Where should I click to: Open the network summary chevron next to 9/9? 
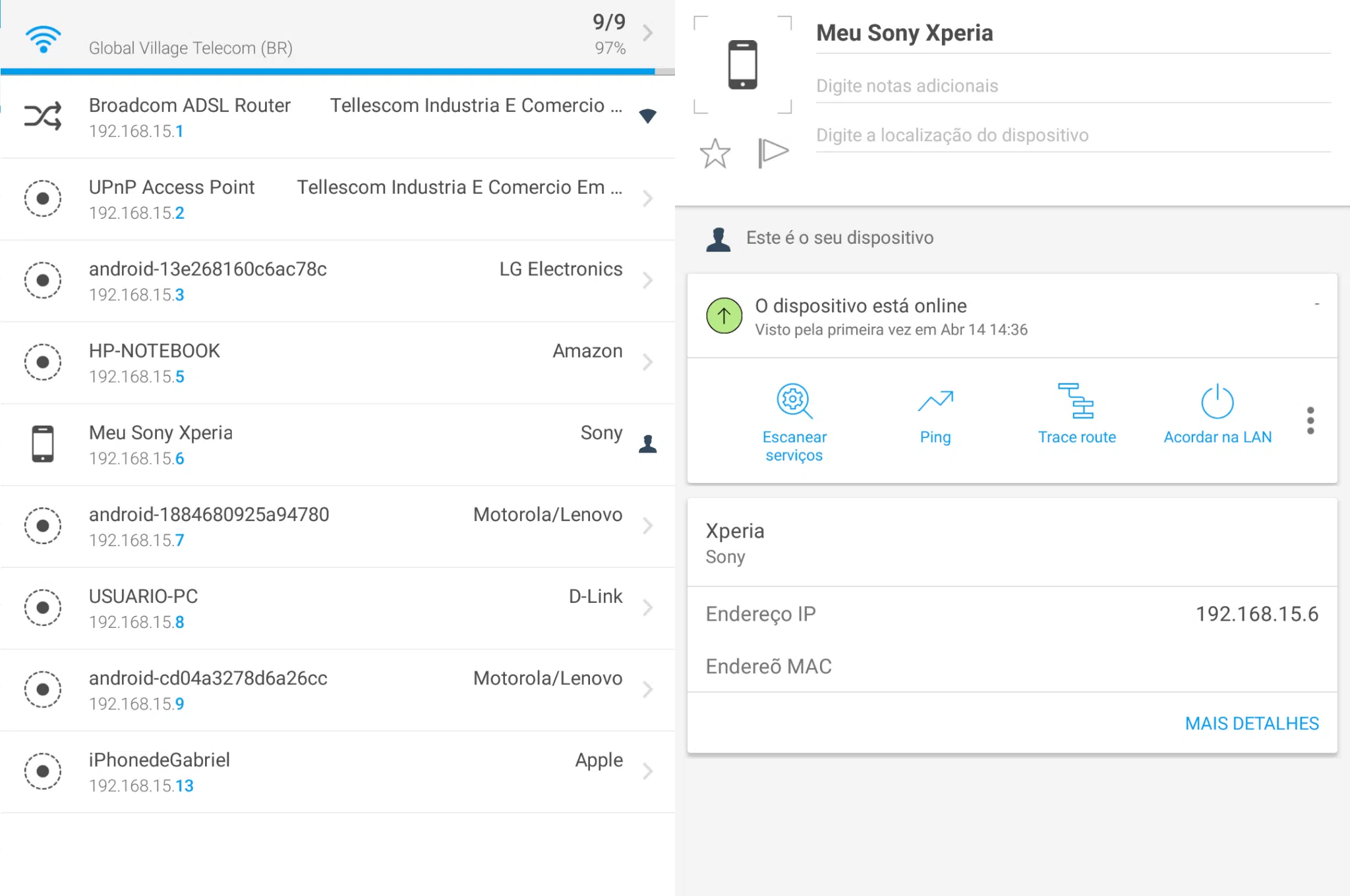(x=648, y=33)
